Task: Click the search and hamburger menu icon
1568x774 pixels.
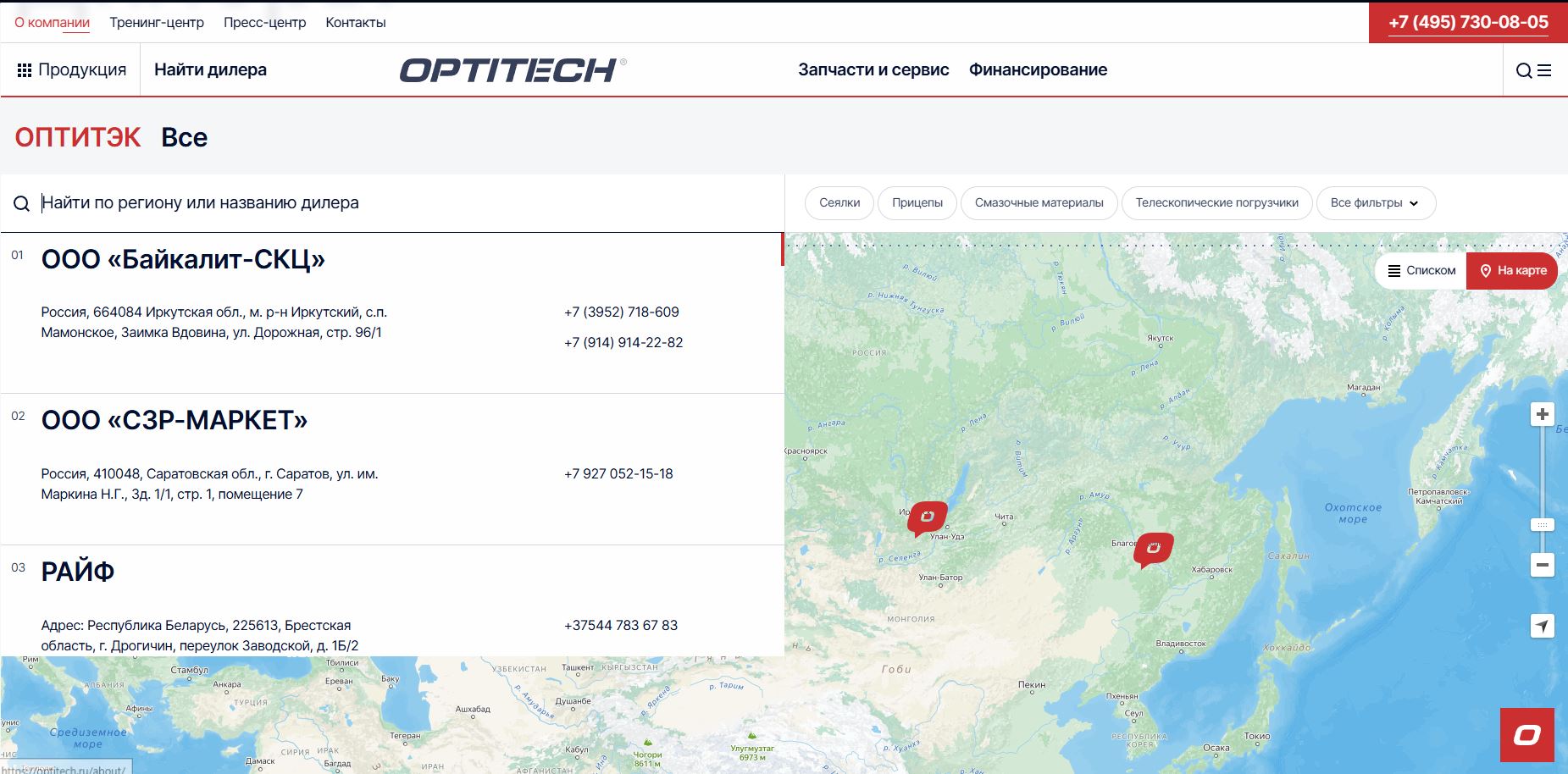Action: 1533,70
